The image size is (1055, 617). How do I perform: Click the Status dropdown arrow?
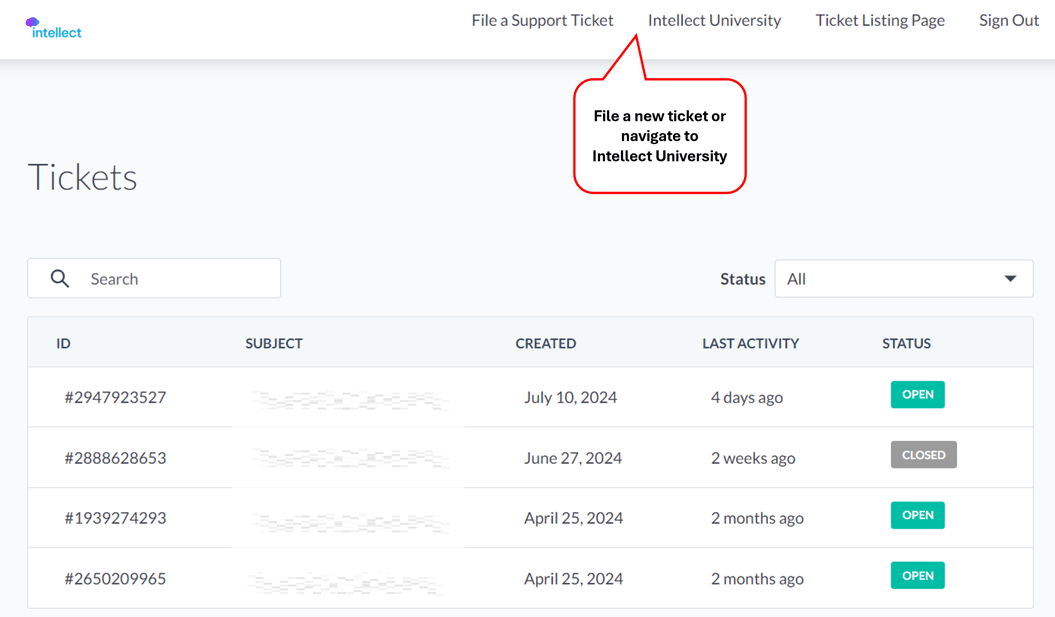[x=1010, y=279]
